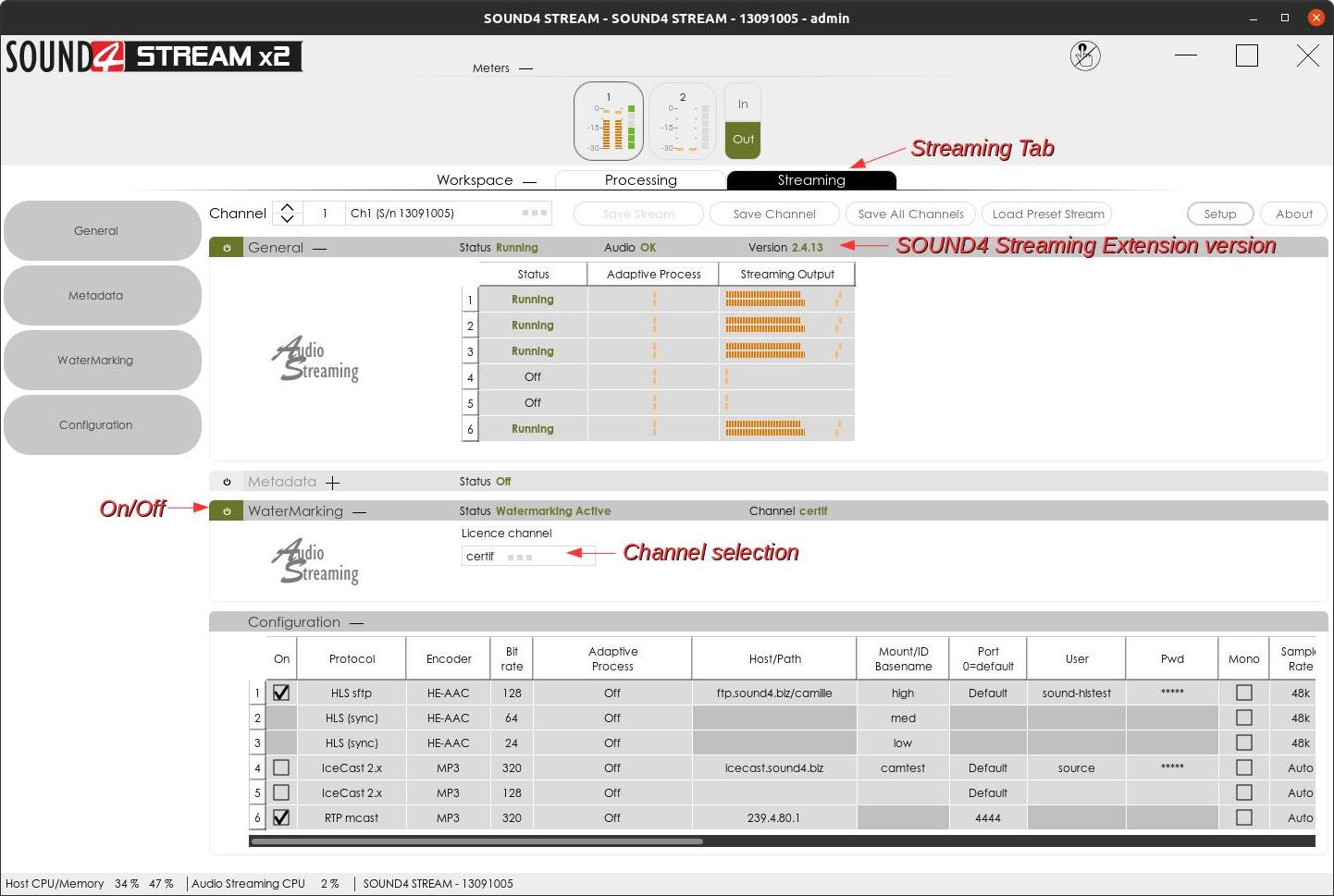Open Setup
This screenshot has height=896, width=1334.
(1220, 214)
